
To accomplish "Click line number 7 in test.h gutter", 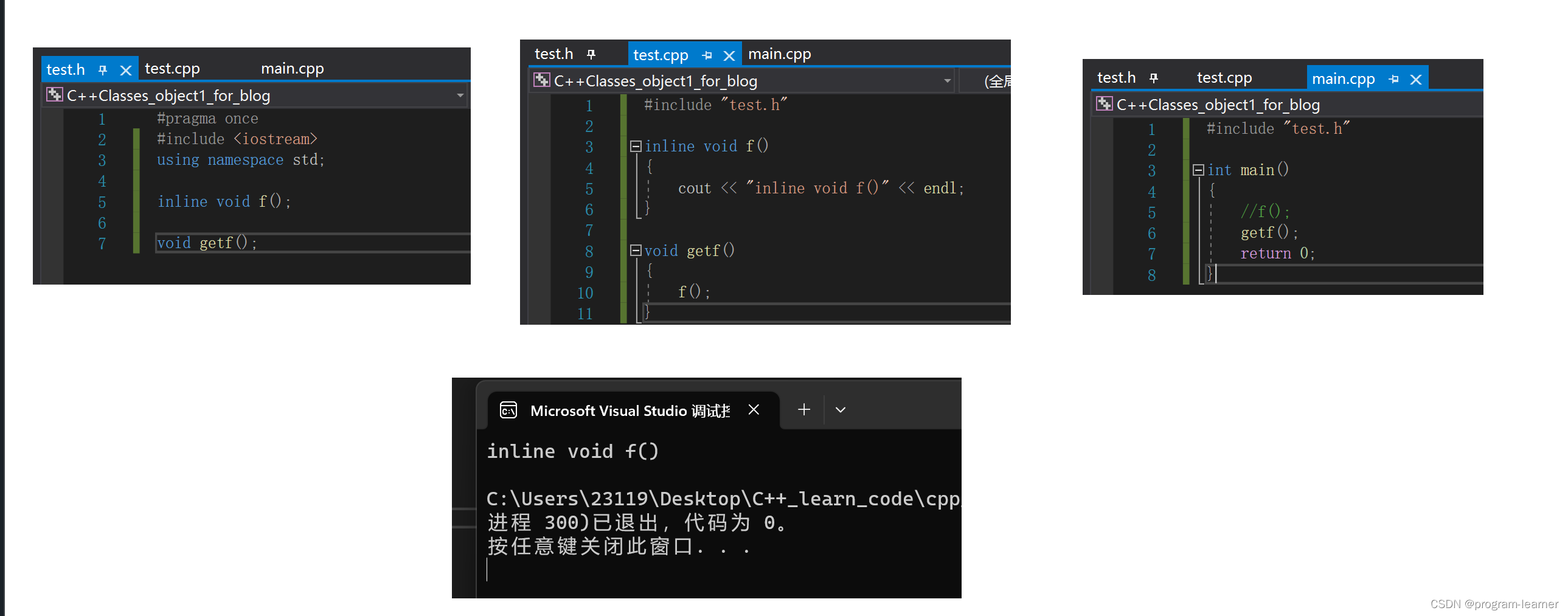I will [102, 244].
